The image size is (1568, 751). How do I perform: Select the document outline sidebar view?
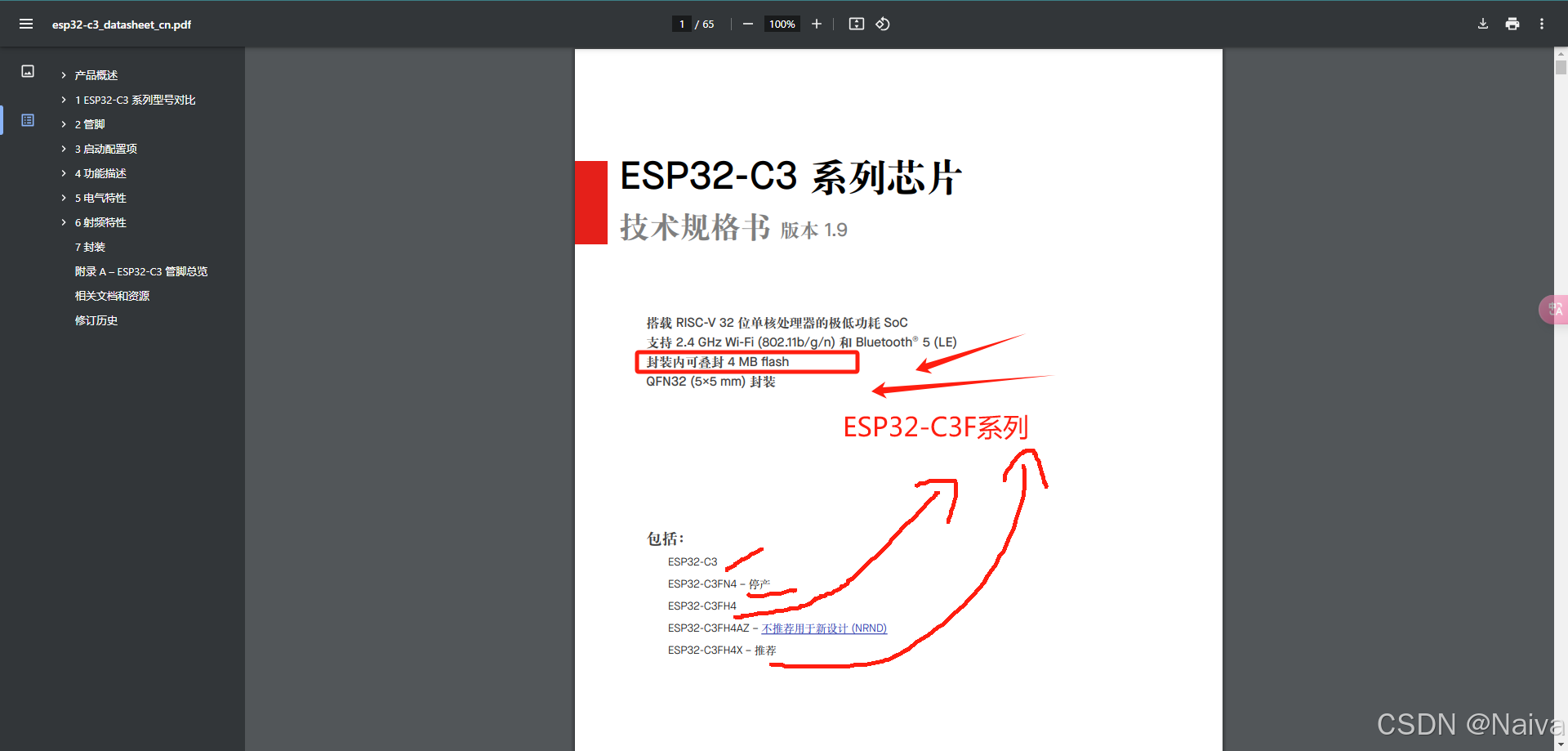pos(27,120)
